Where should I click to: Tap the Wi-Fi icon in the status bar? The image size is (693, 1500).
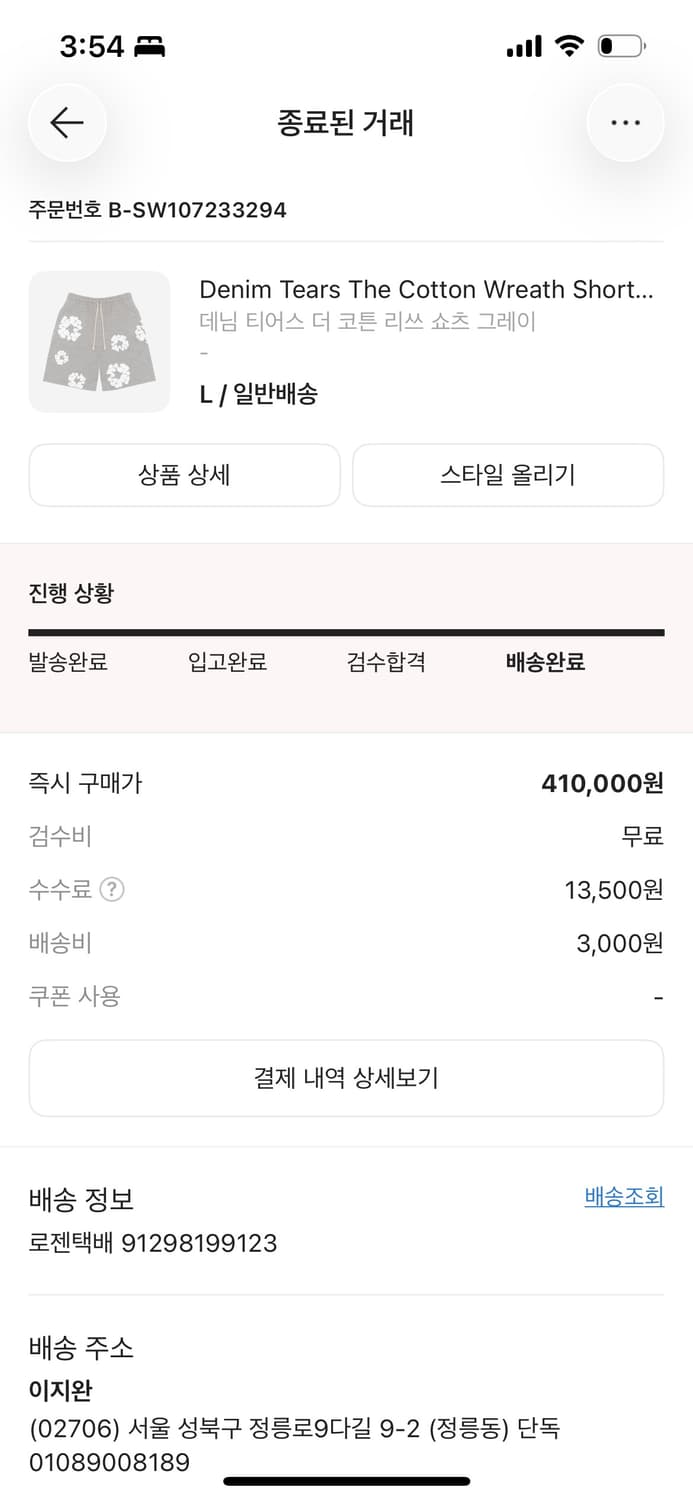pos(570,44)
